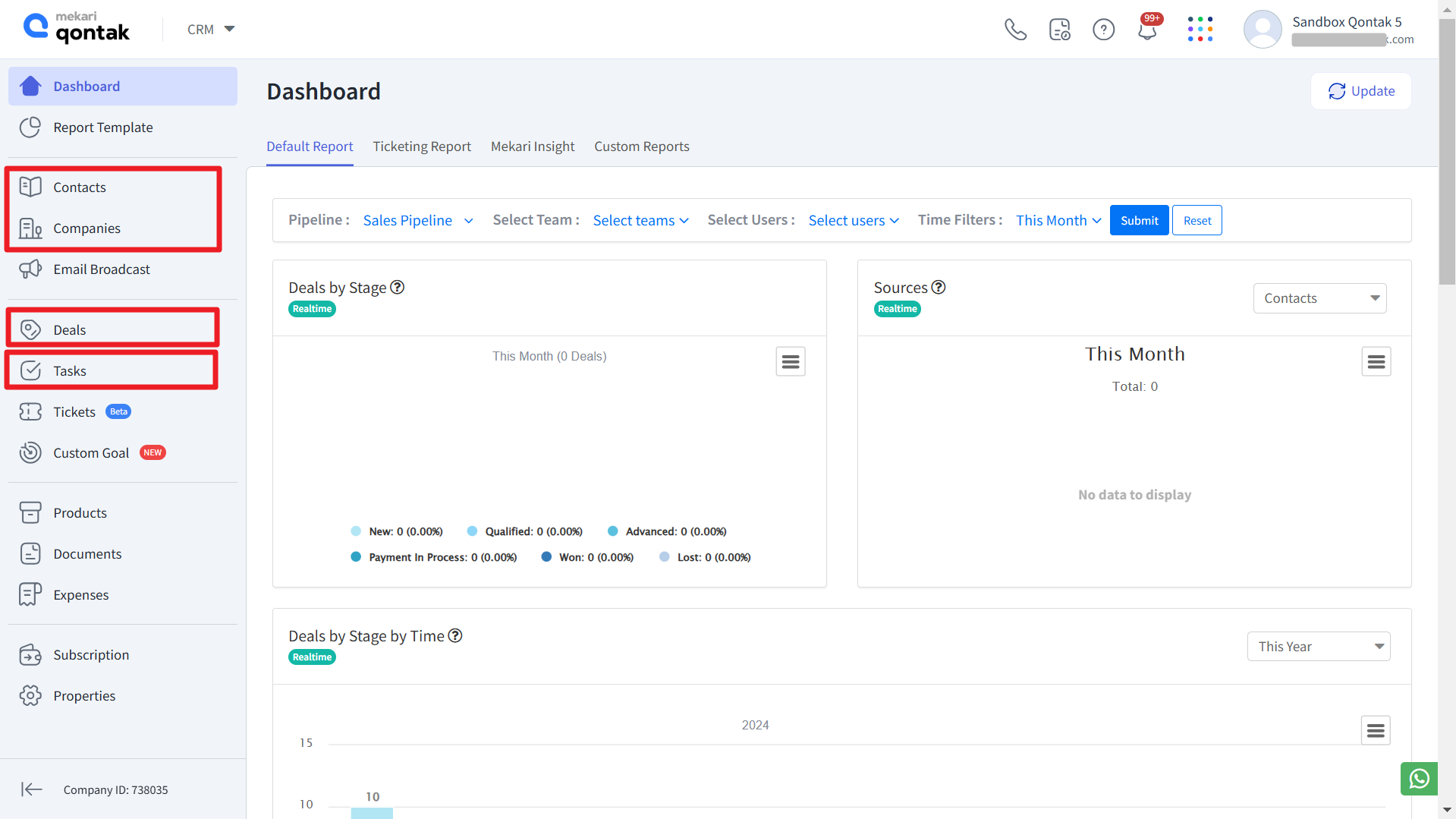Image resolution: width=1456 pixels, height=819 pixels.
Task: Click Deals by Stage by Time help icon
Action: (x=455, y=635)
